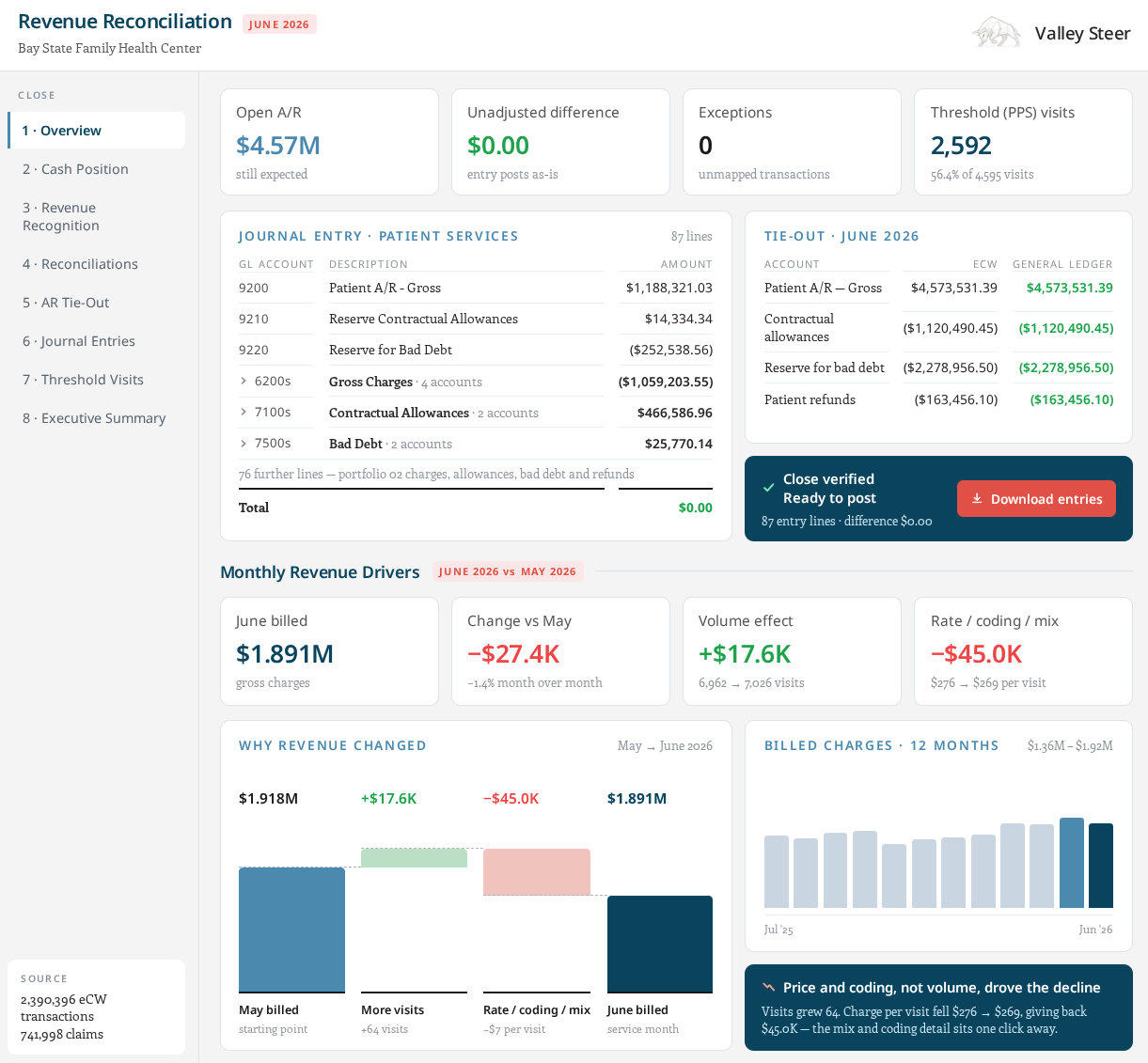Viewport: 1148px width, 1063px height.
Task: Click the downward trend icon in the insight banner
Action: [768, 987]
